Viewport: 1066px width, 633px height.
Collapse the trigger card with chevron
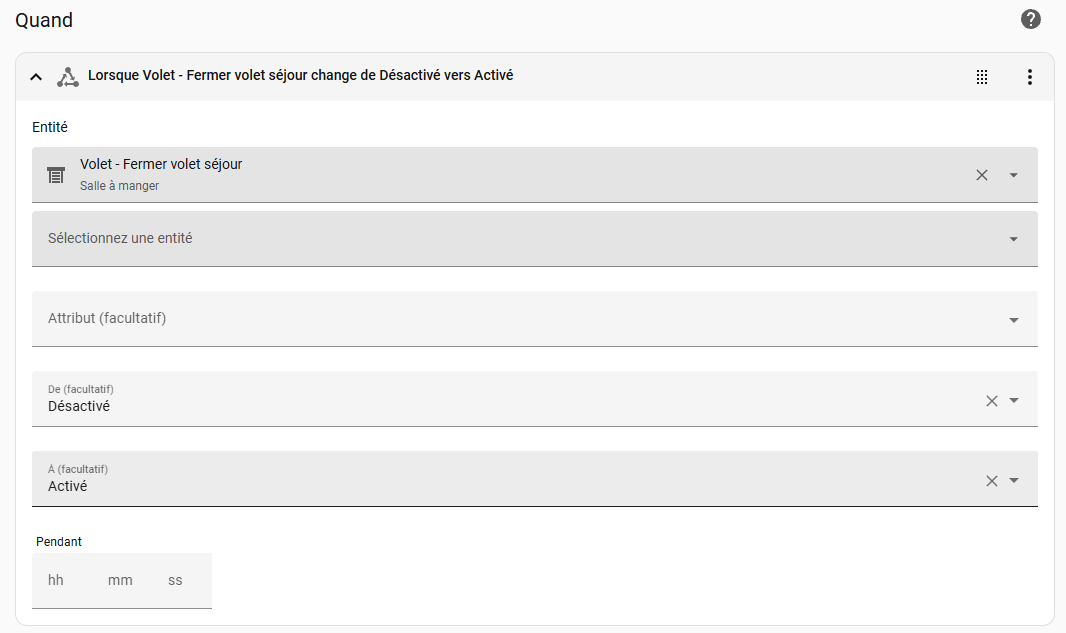(36, 77)
